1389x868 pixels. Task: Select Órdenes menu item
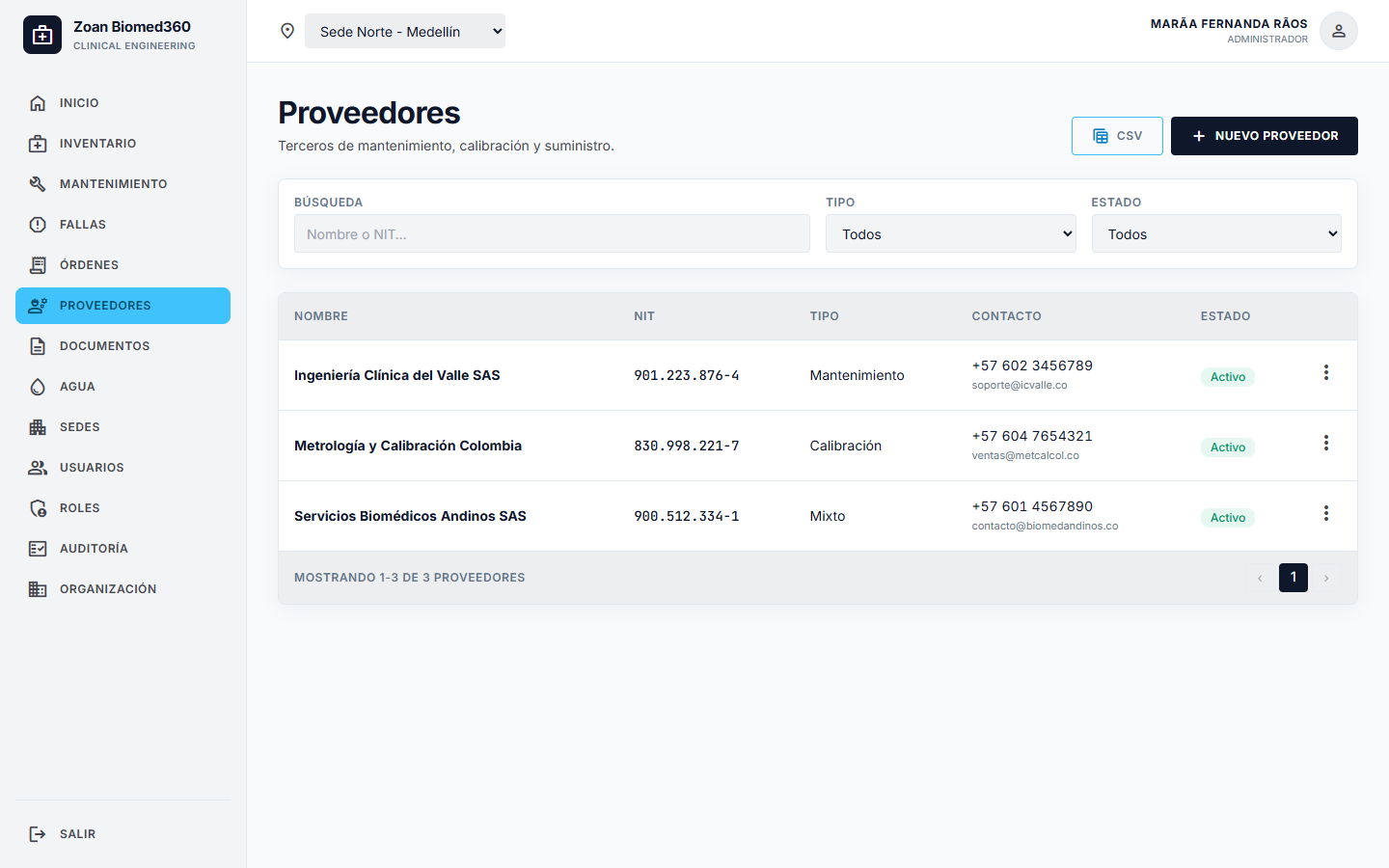click(x=123, y=265)
